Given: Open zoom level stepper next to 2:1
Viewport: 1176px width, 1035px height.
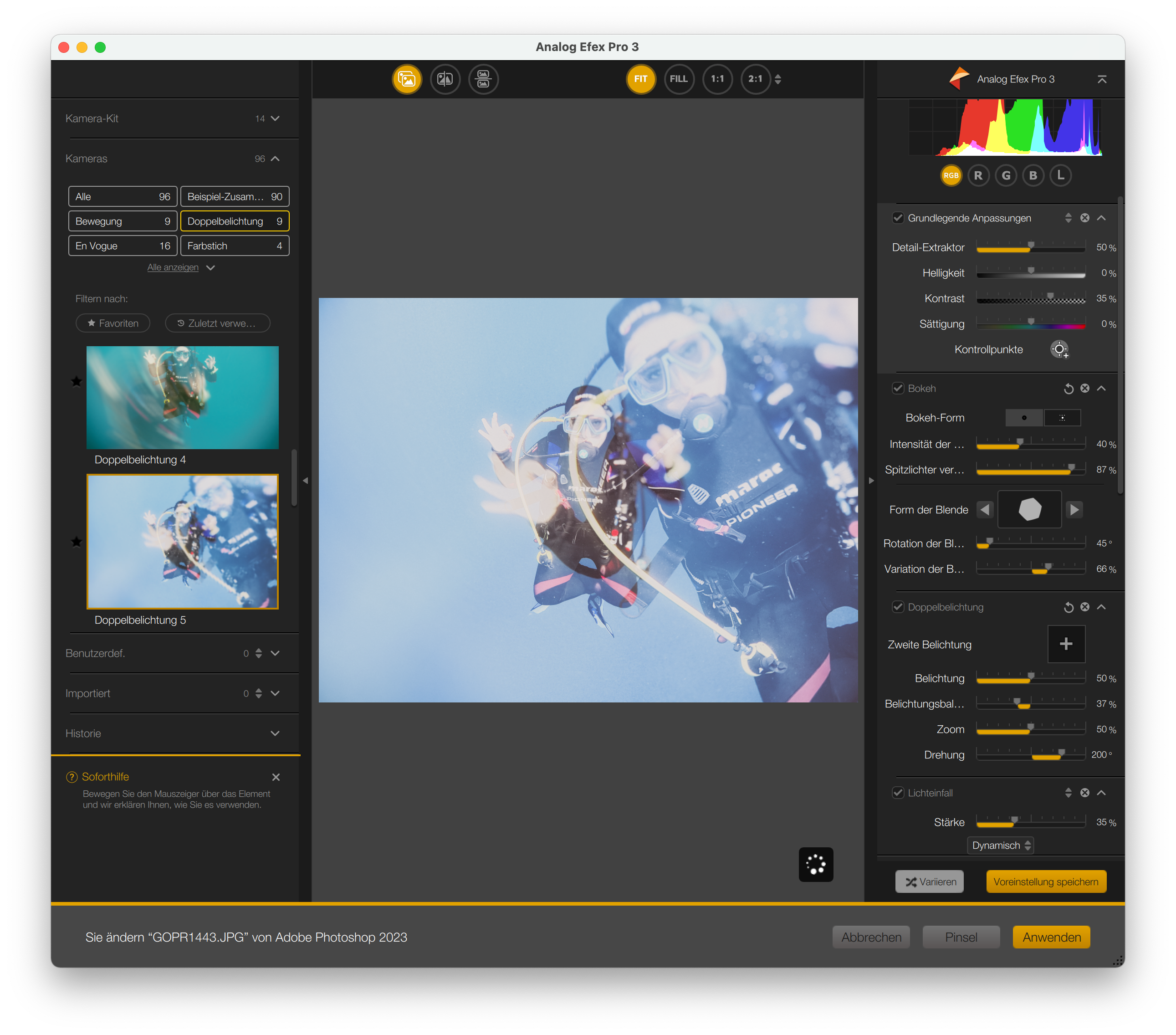Looking at the screenshot, I should tap(778, 79).
